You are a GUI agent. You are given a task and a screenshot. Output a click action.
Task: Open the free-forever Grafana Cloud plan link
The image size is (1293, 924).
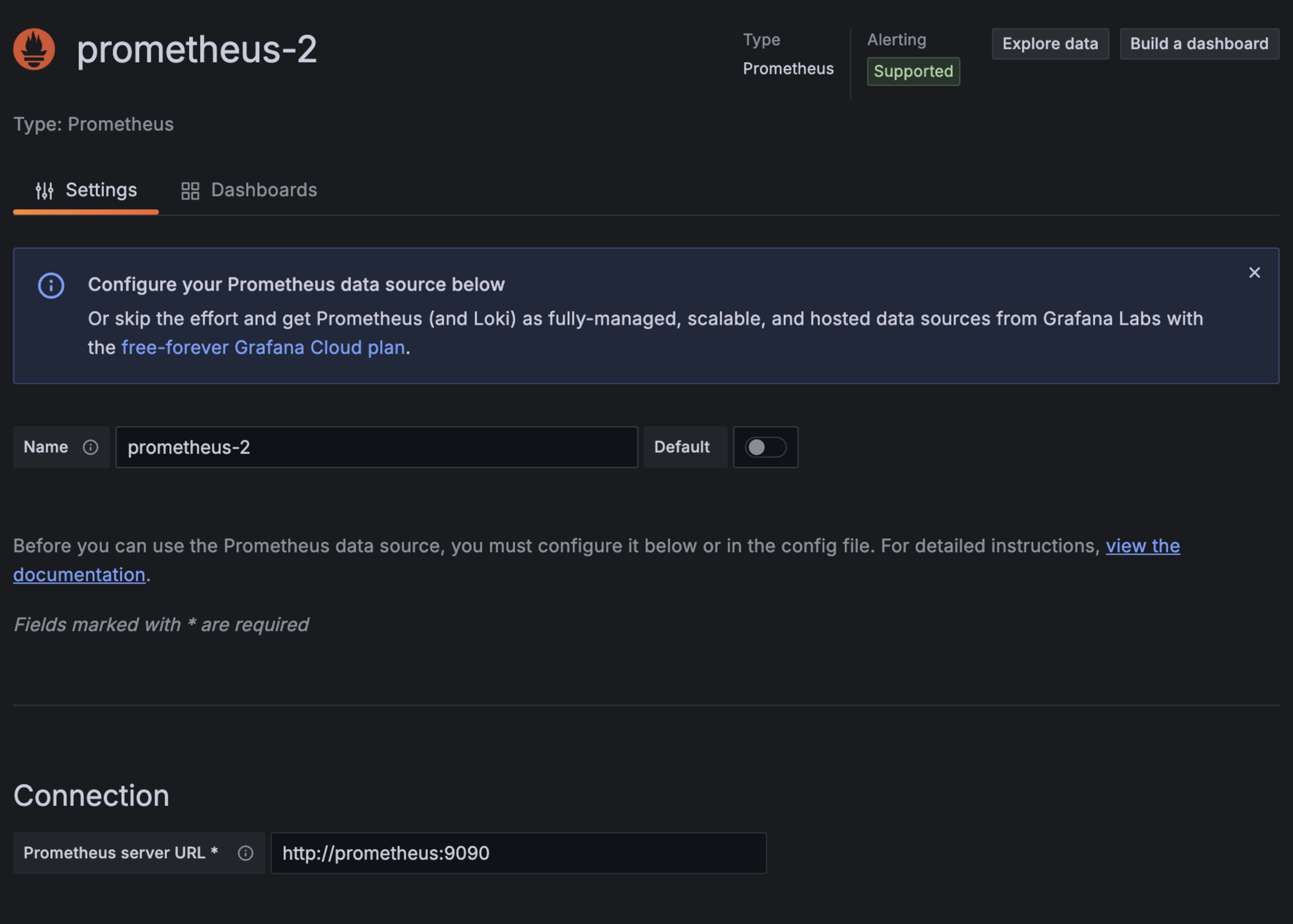coord(263,347)
